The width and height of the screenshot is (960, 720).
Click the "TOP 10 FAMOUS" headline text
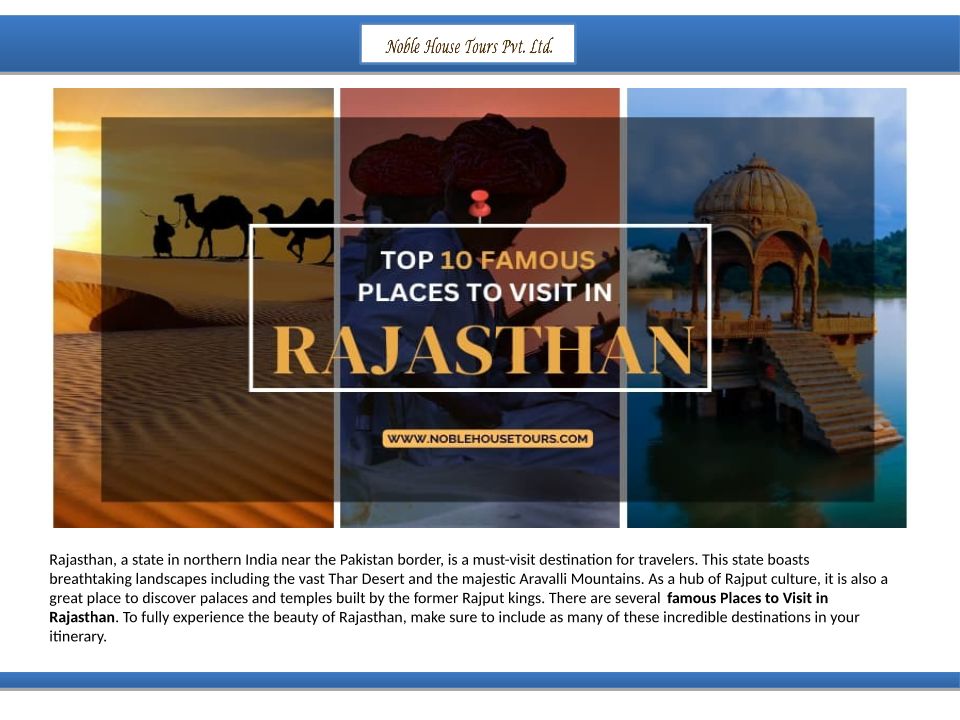click(487, 261)
